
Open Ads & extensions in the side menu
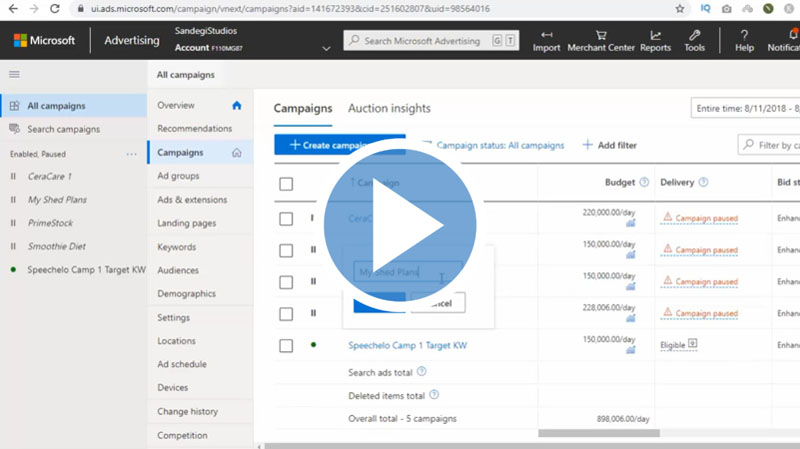tap(192, 199)
